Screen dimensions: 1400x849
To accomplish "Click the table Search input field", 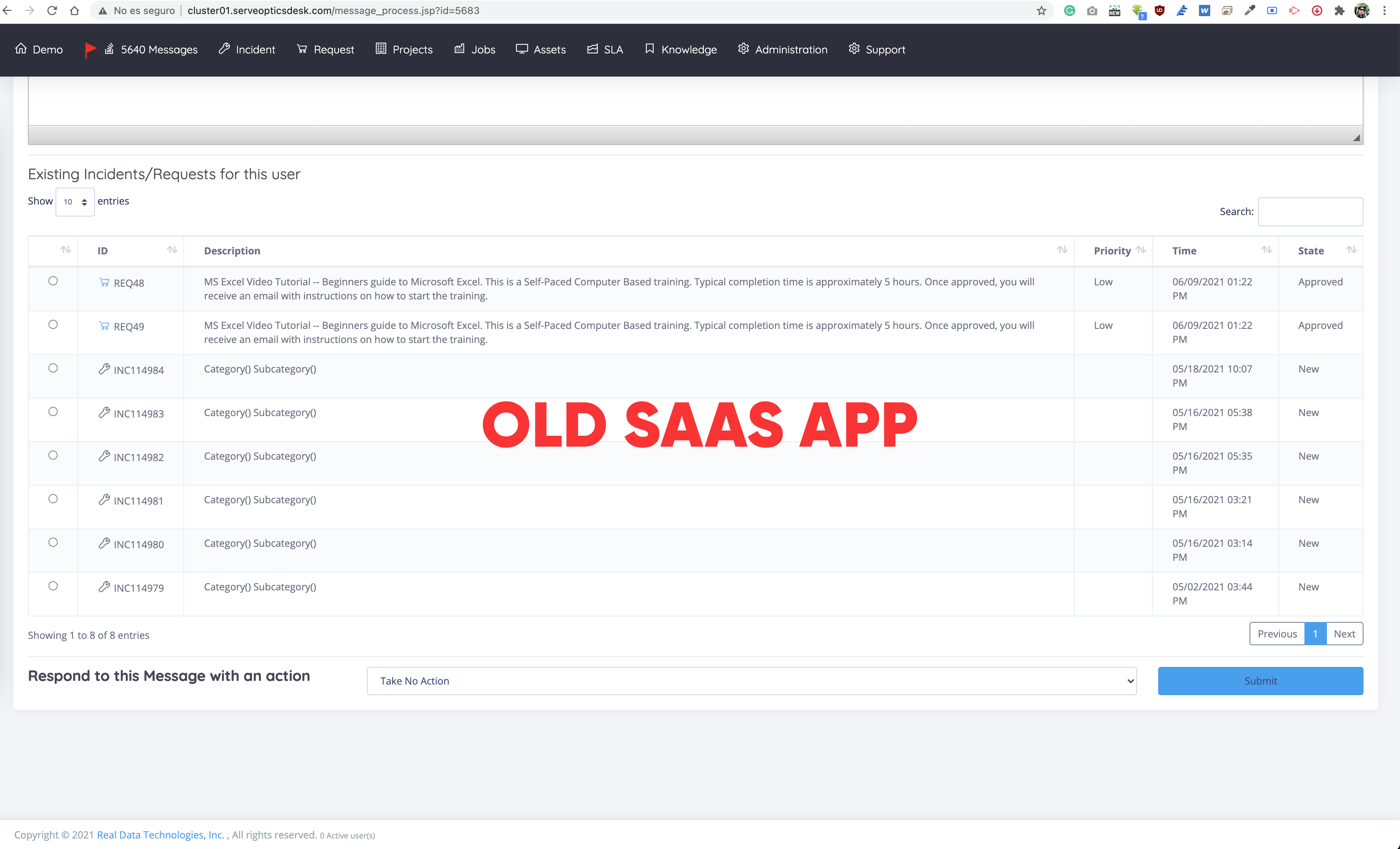I will click(1310, 212).
